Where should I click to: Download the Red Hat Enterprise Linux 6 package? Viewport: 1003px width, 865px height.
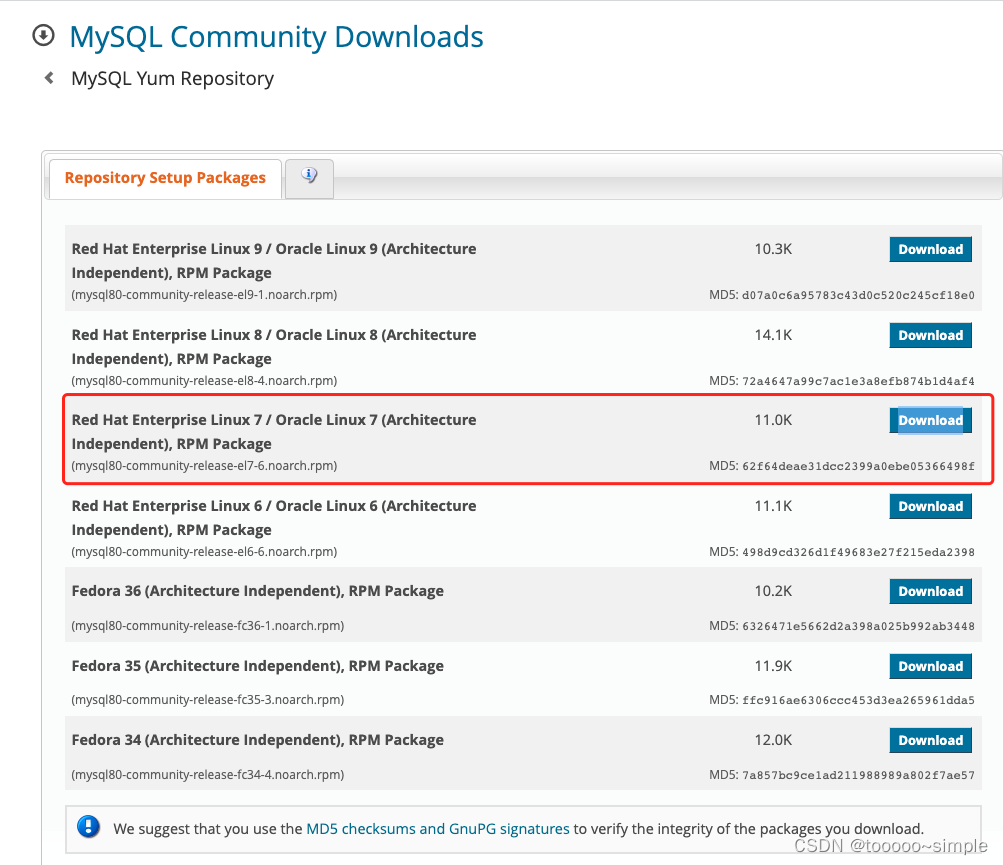click(x=930, y=506)
